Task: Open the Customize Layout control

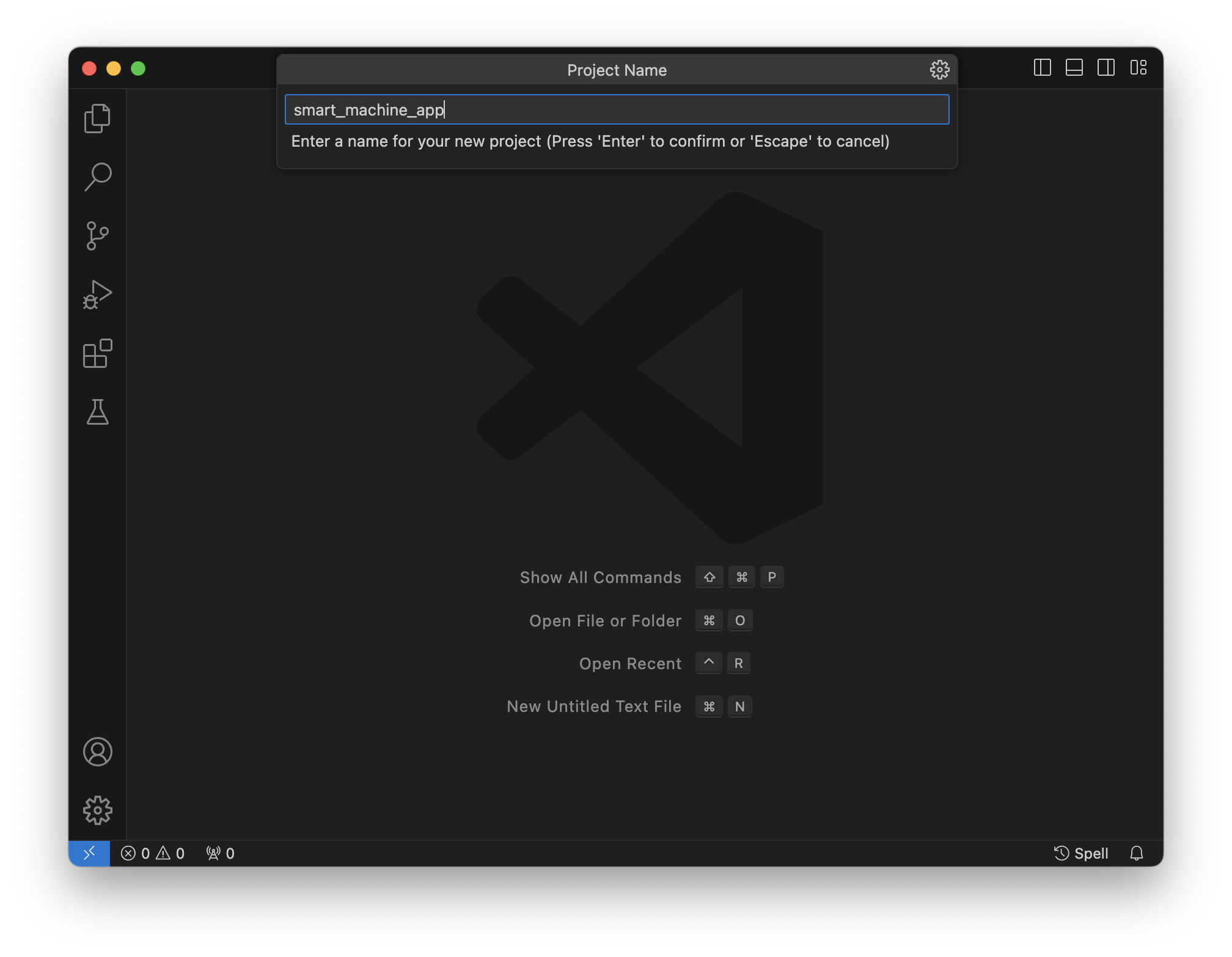Action: 1139,68
